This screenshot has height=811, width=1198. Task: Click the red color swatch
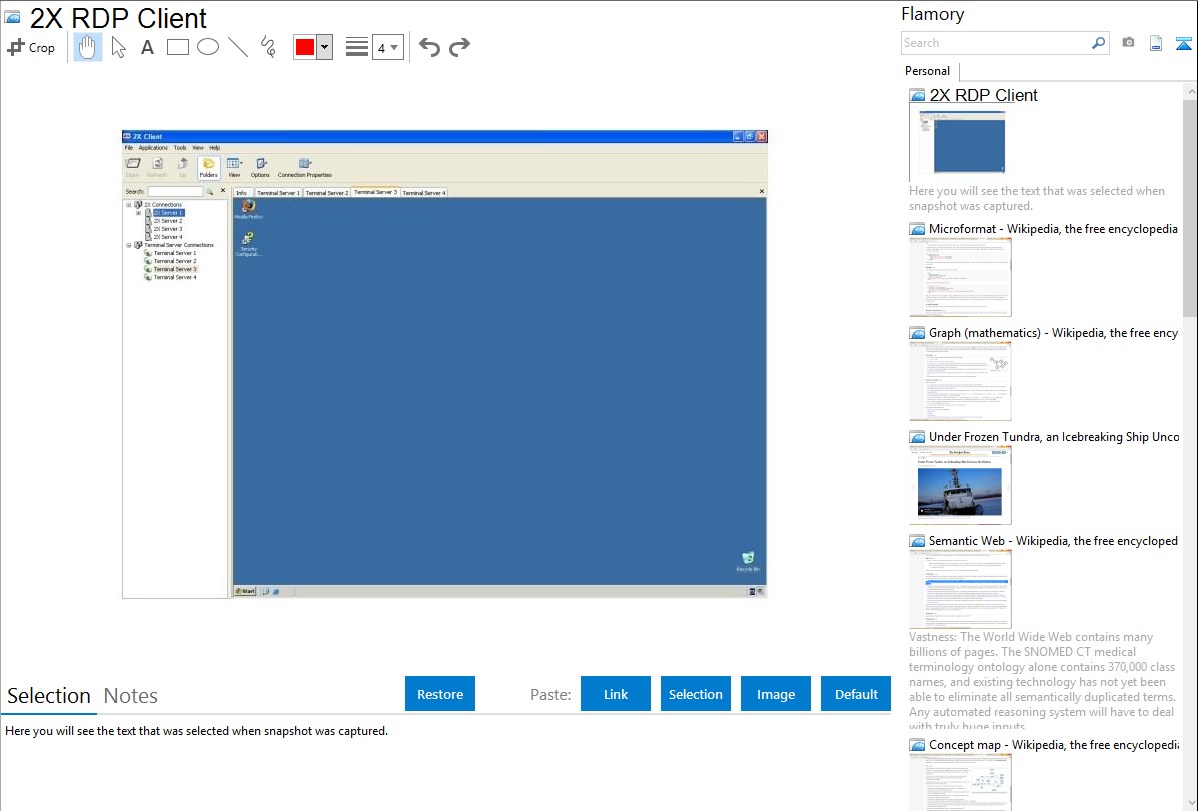click(x=305, y=47)
